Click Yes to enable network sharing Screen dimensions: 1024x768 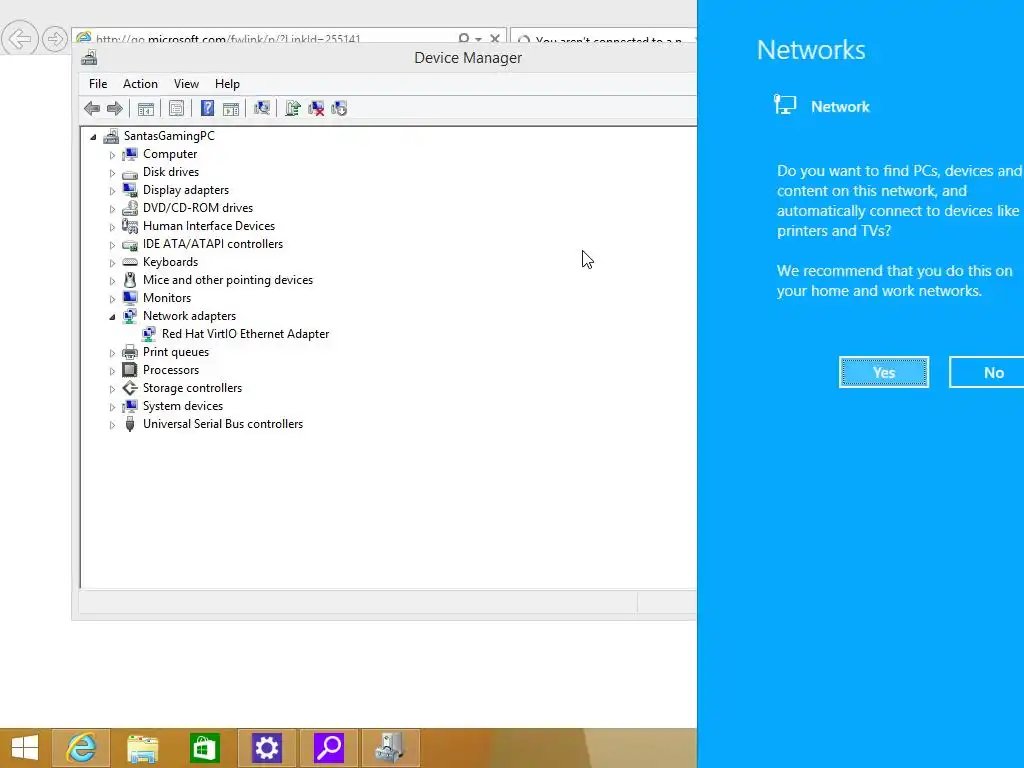884,372
